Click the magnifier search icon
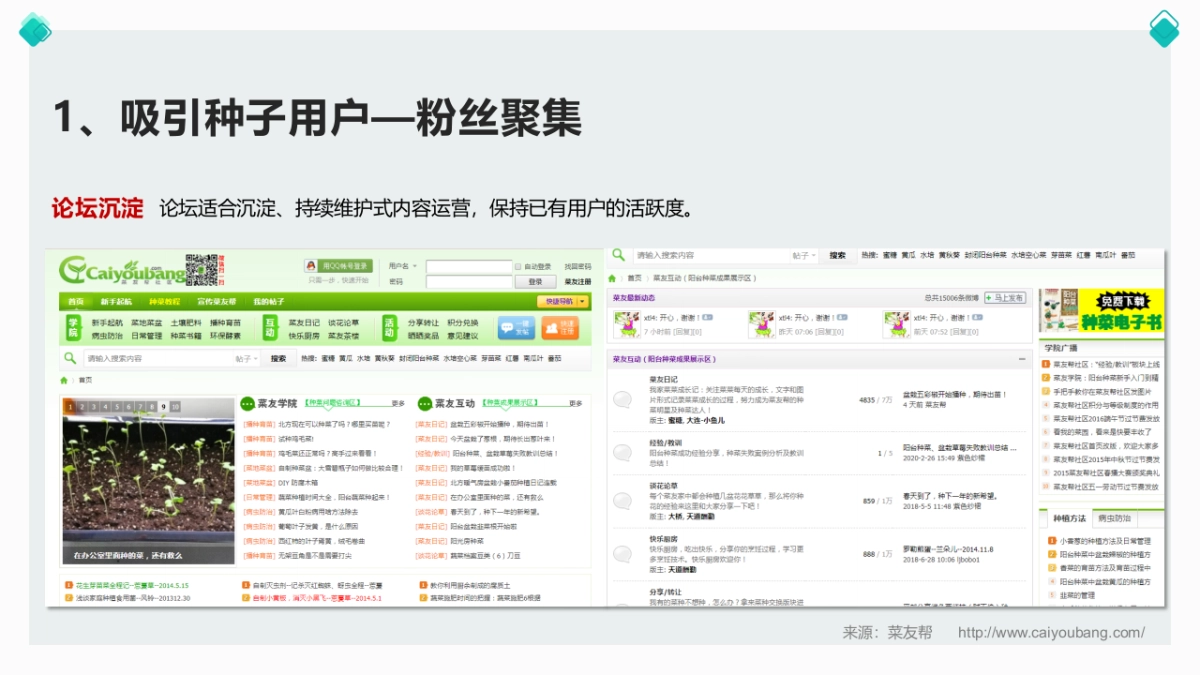Viewport: 1200px width, 675px height. [x=68, y=358]
